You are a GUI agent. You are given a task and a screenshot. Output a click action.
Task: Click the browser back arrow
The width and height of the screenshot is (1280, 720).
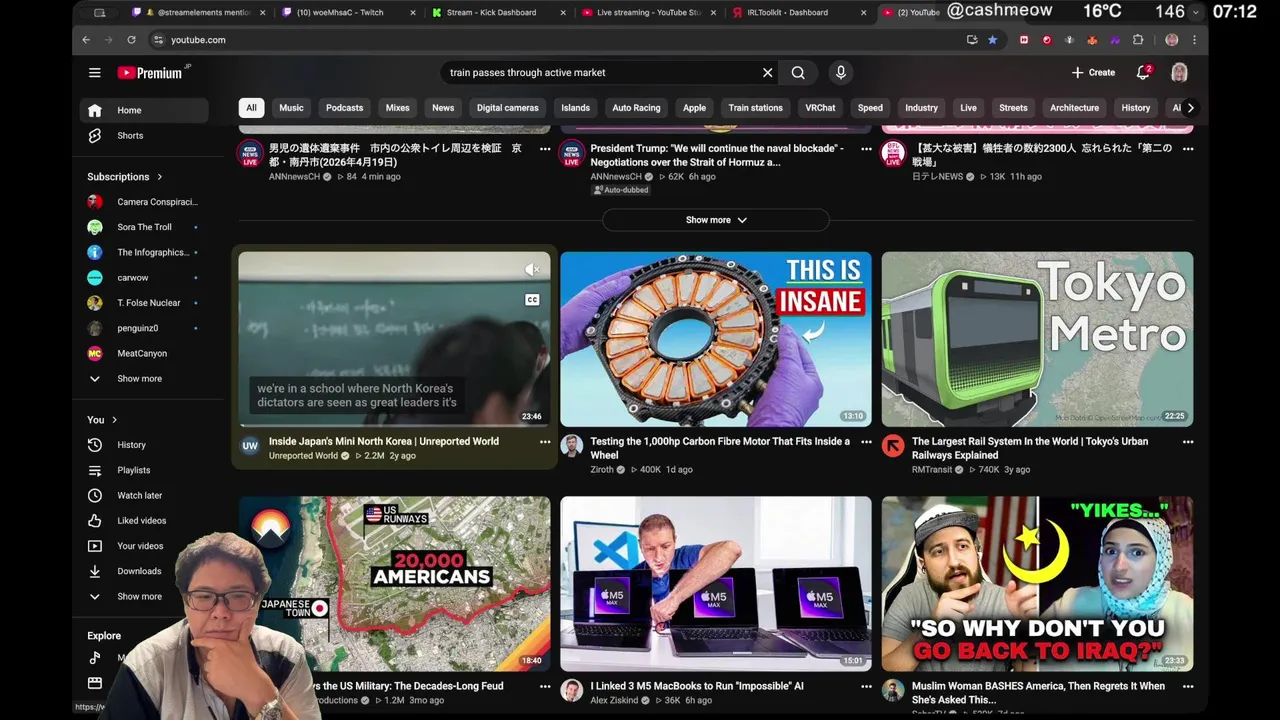(x=86, y=40)
